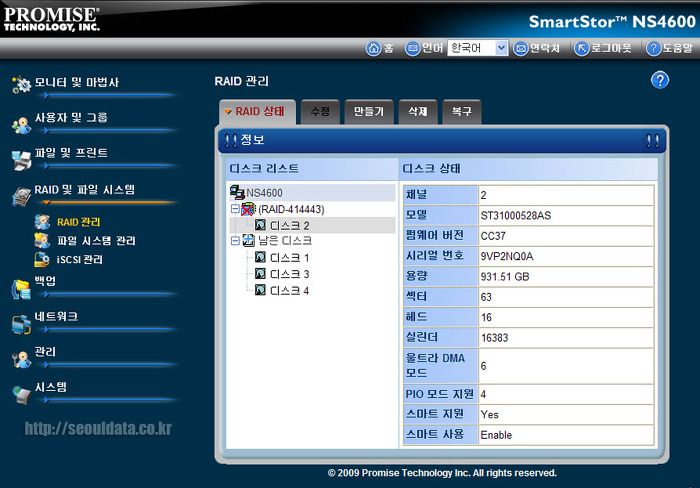Click the contact envelope icon
Image resolution: width=700 pixels, height=488 pixels.
click(x=520, y=48)
